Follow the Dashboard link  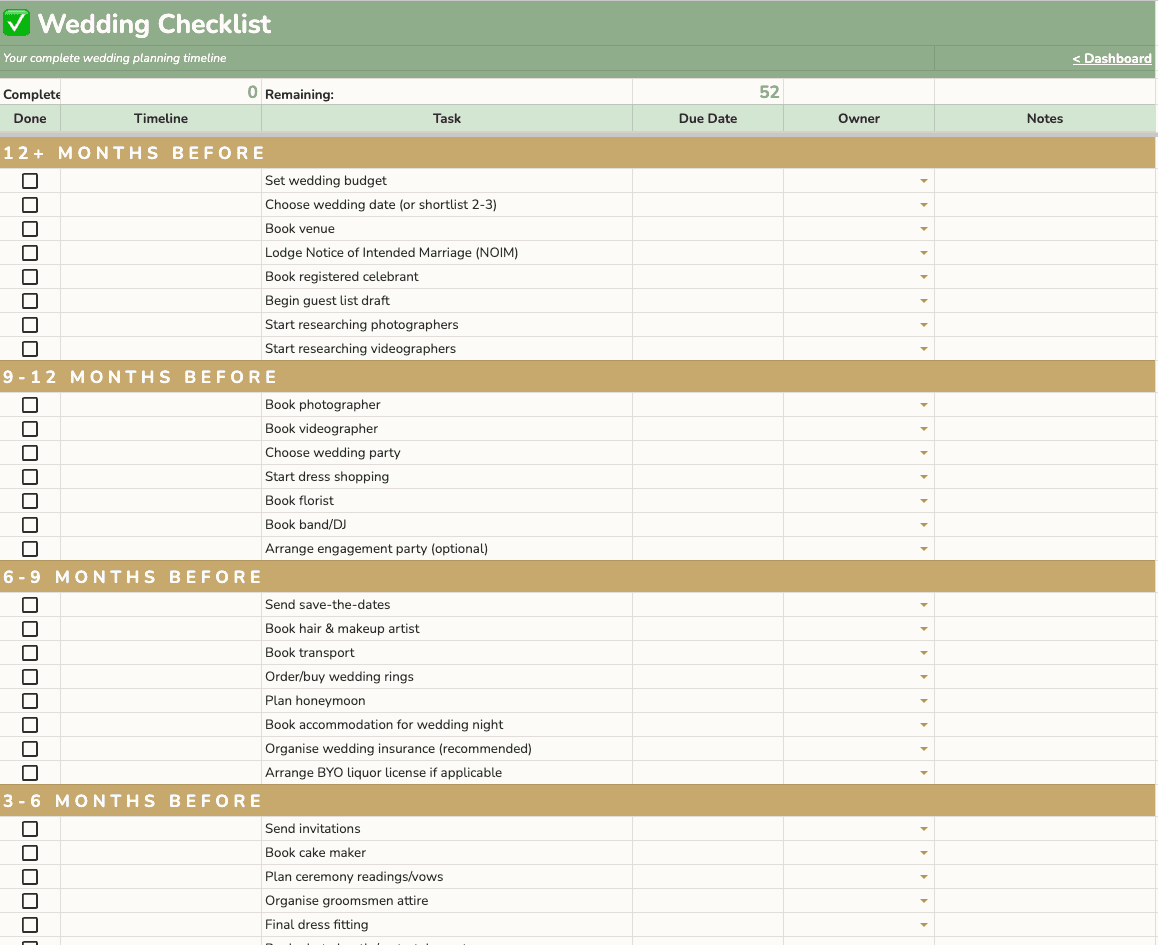[1112, 58]
